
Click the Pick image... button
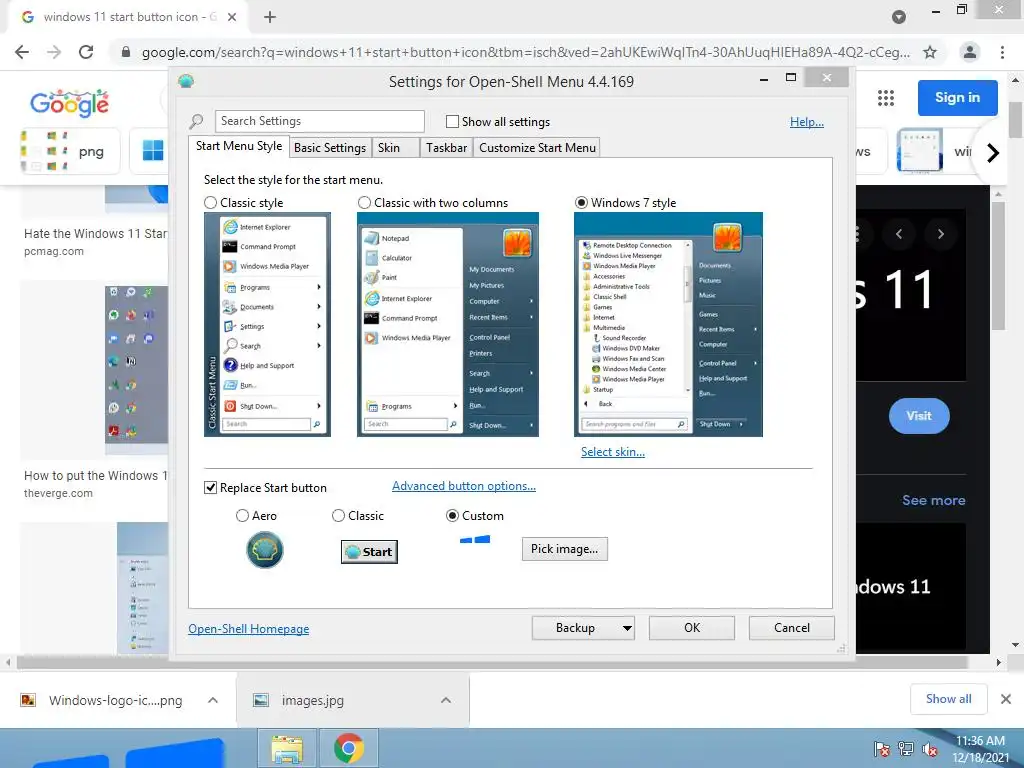coord(564,549)
